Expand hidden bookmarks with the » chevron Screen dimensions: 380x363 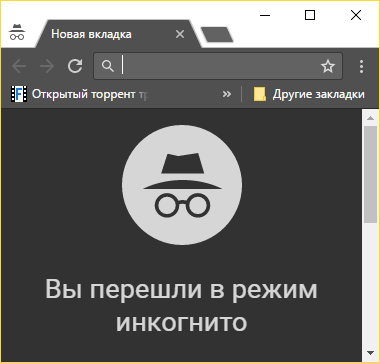[x=227, y=94]
